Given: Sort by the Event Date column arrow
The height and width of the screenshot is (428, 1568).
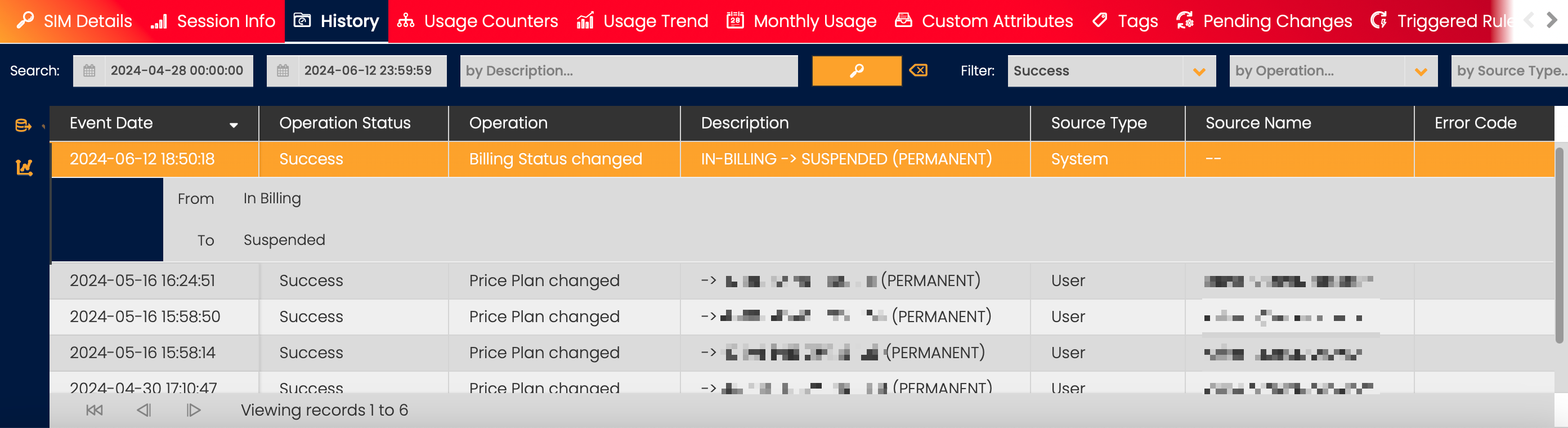Looking at the screenshot, I should 233,125.
